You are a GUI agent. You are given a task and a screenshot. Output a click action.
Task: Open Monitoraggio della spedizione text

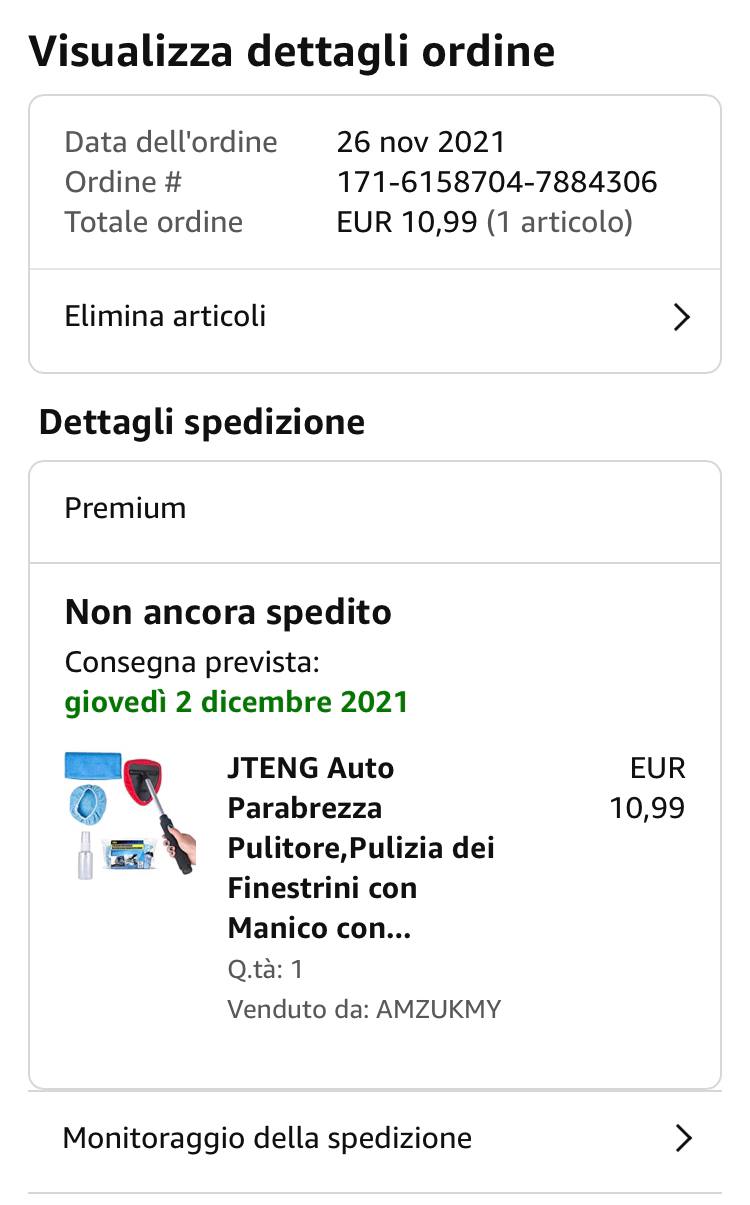[x=267, y=1138]
